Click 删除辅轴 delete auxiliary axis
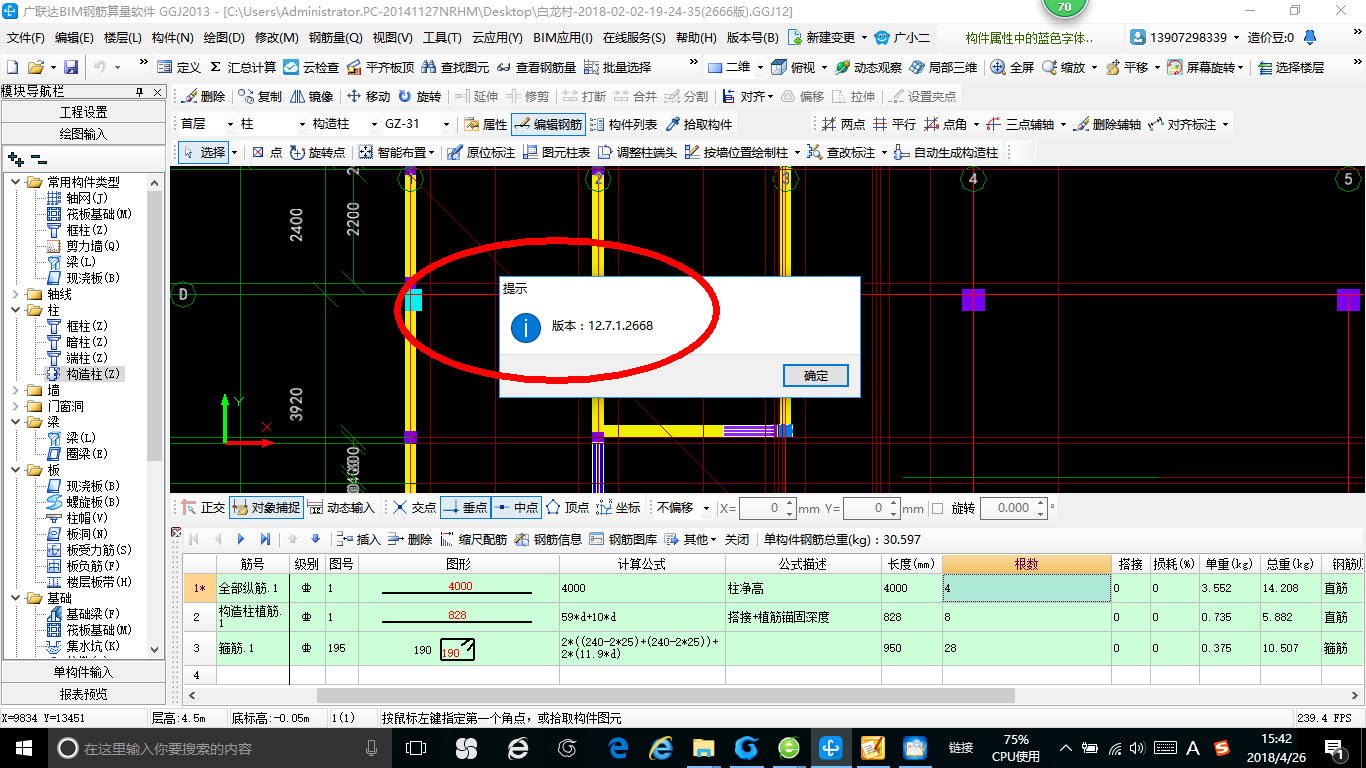The image size is (1366, 768). (x=1106, y=125)
